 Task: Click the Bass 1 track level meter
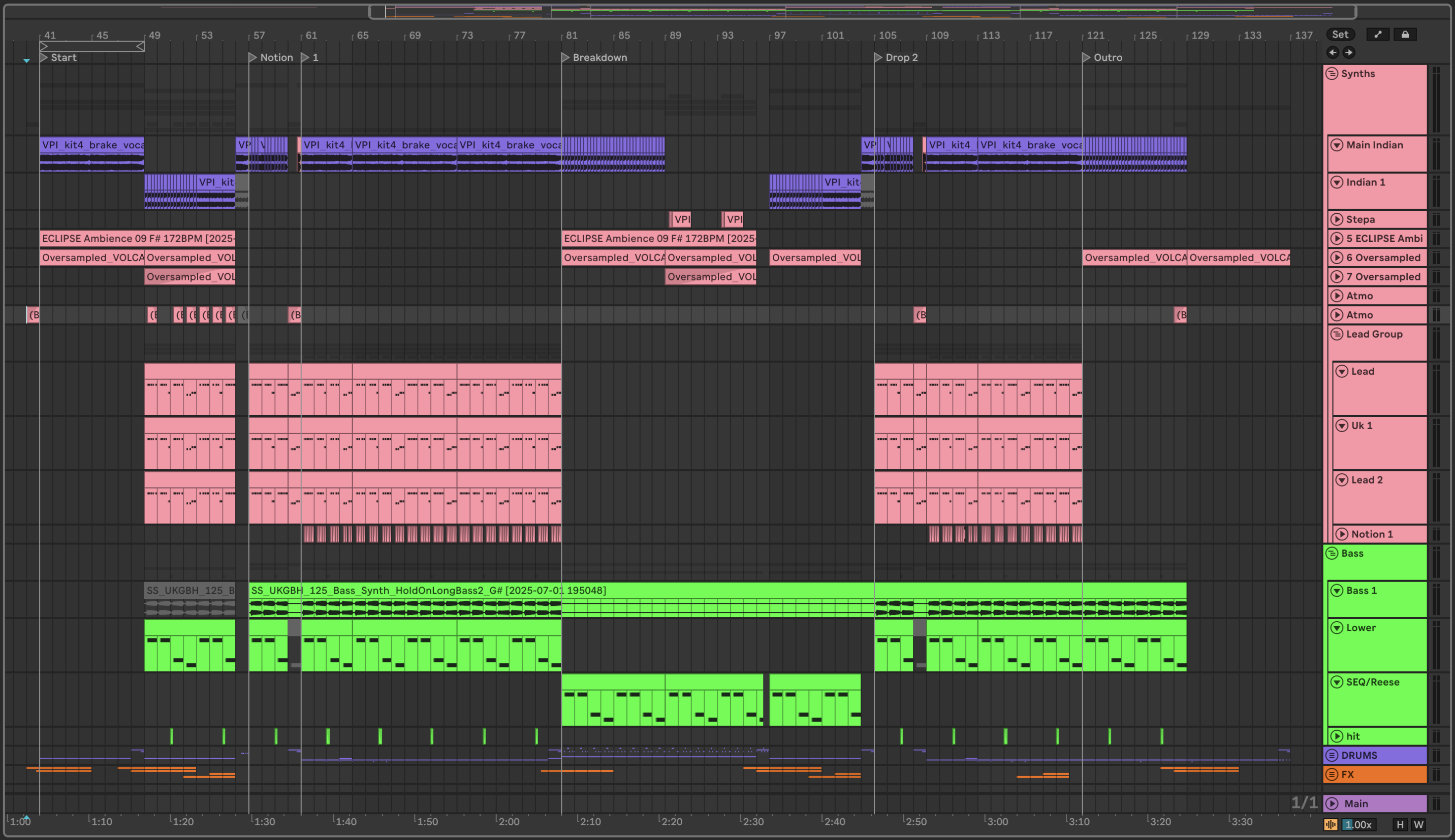point(1436,599)
